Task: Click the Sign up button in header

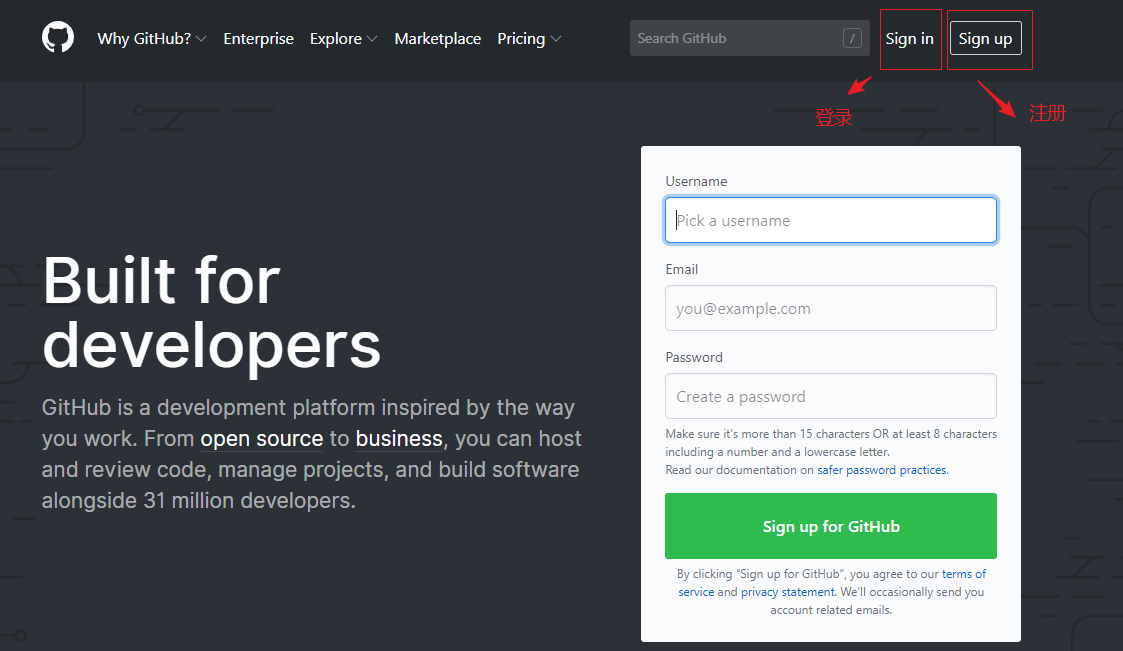Action: (985, 39)
